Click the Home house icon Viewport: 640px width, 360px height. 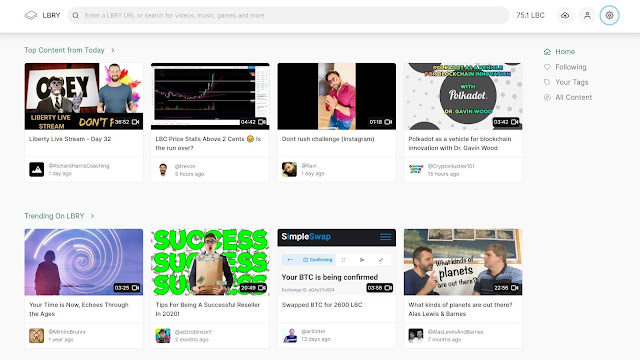pyautogui.click(x=547, y=52)
